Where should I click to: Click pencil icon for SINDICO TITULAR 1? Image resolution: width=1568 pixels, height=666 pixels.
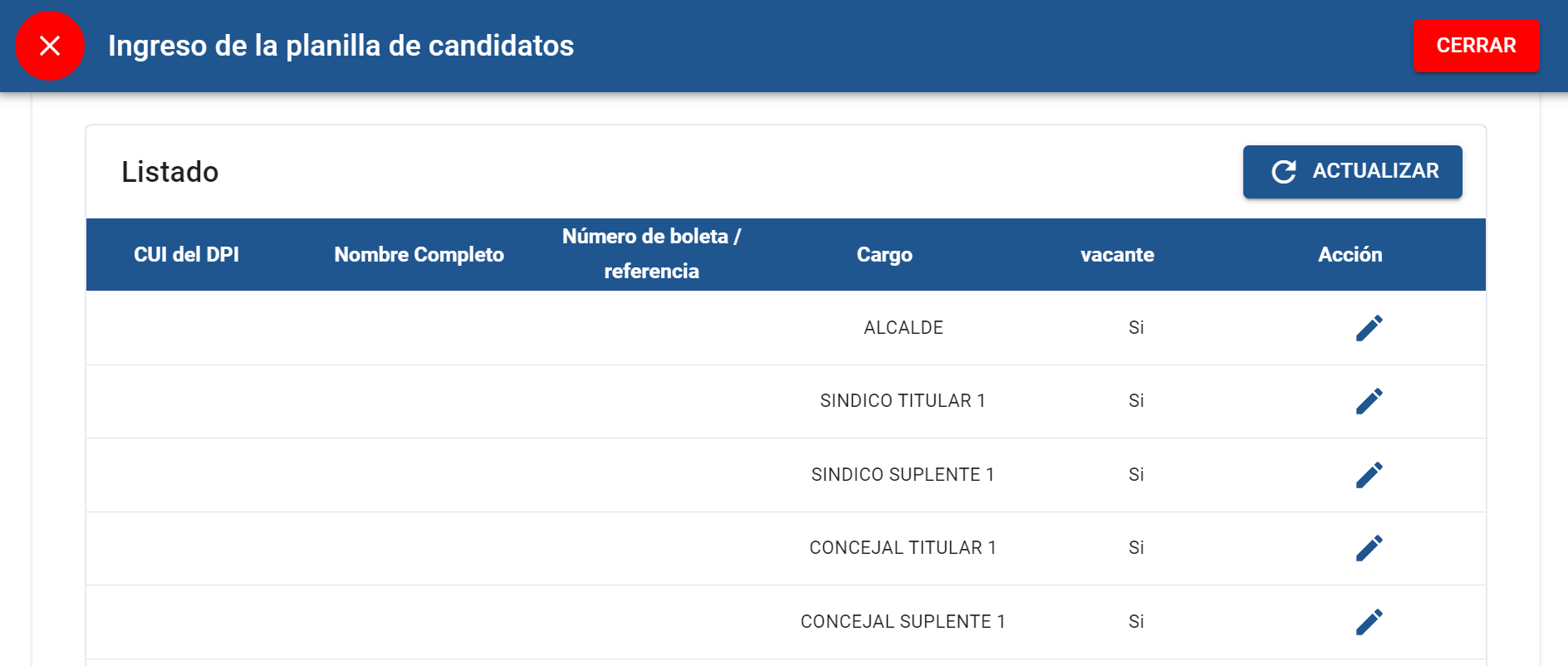click(x=1369, y=401)
